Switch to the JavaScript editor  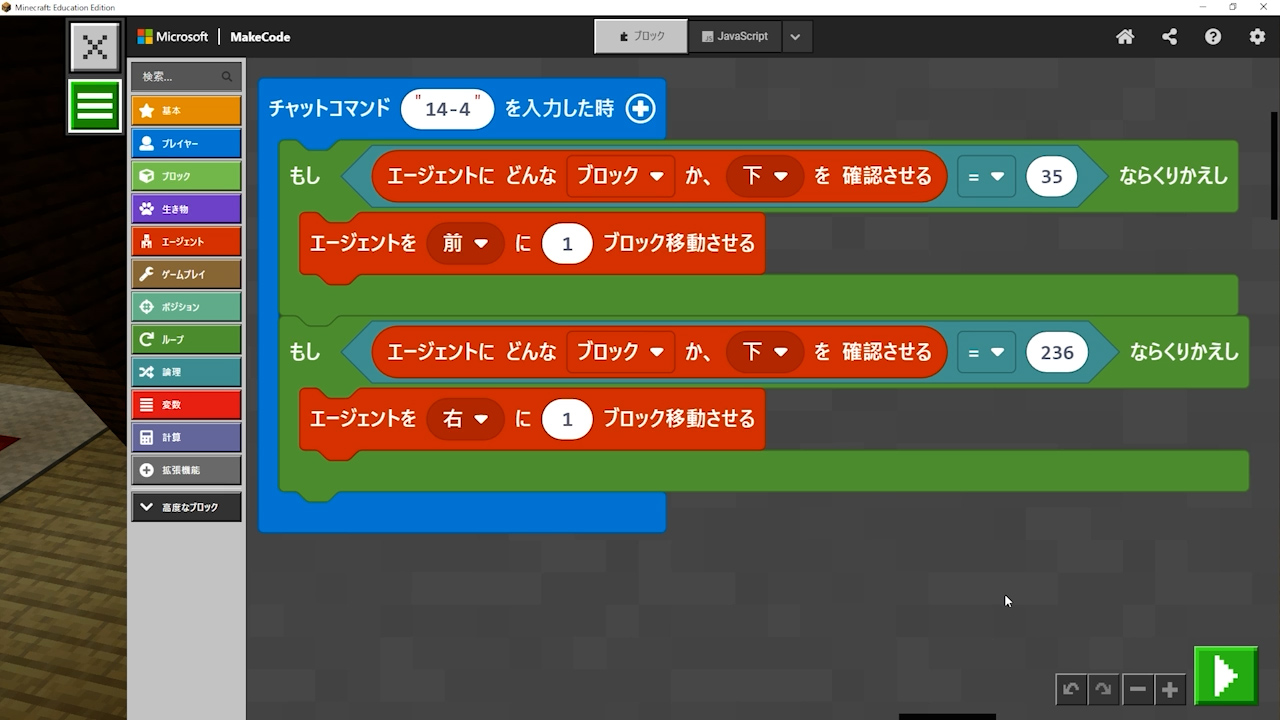point(735,37)
